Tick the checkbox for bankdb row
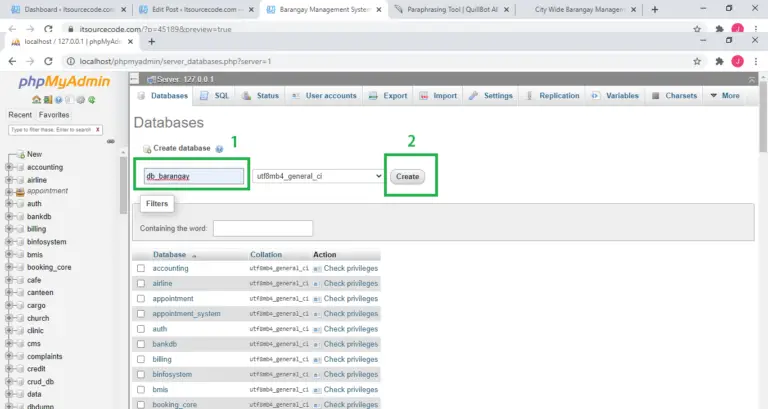Screen dimensions: 768x409 coord(141,344)
